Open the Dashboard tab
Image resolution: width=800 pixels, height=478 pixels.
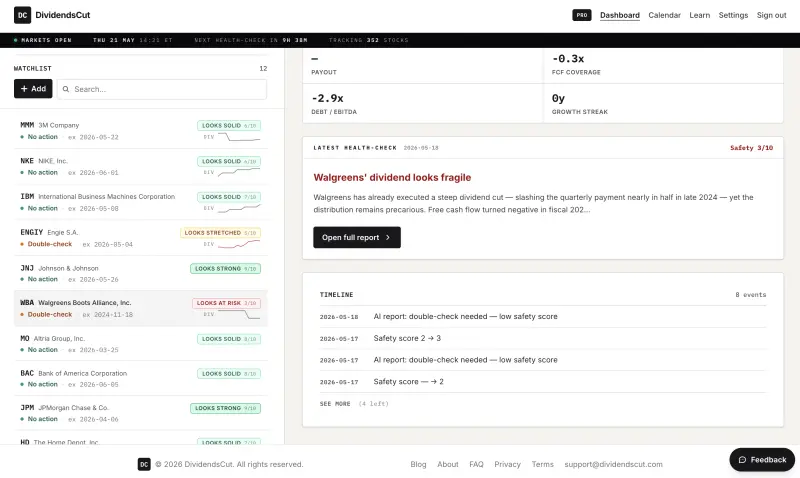point(619,15)
